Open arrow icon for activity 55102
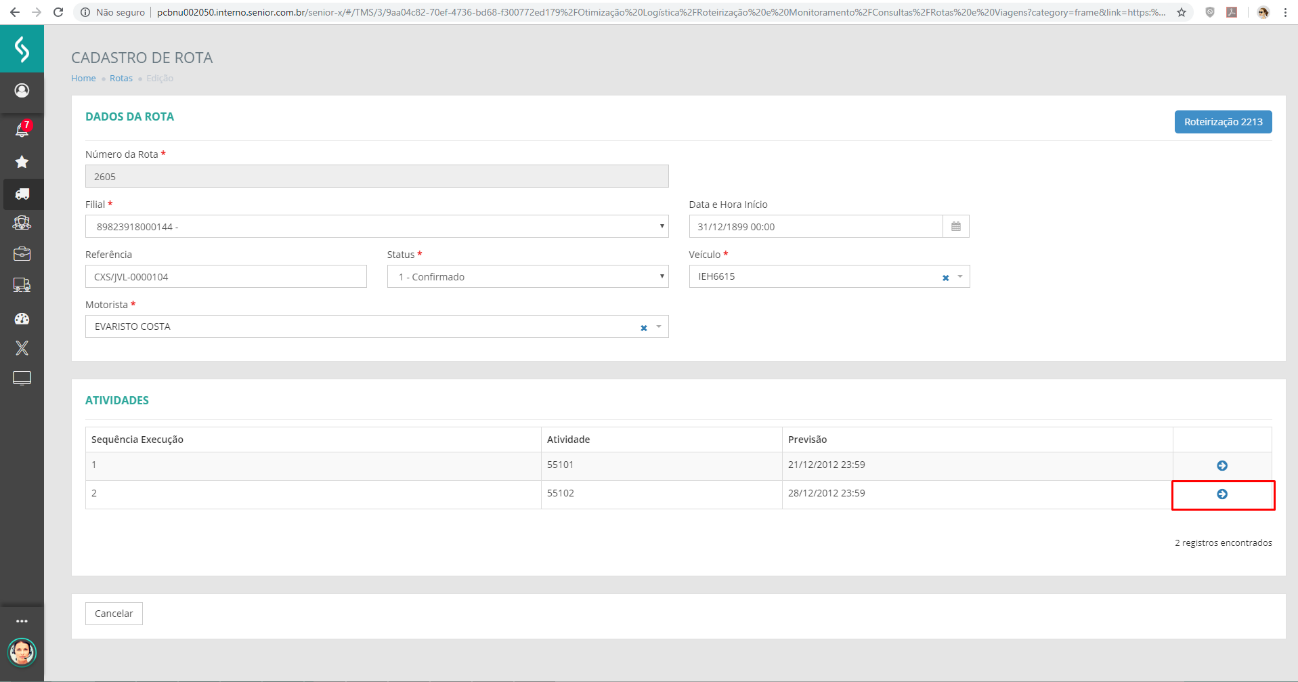 1222,494
